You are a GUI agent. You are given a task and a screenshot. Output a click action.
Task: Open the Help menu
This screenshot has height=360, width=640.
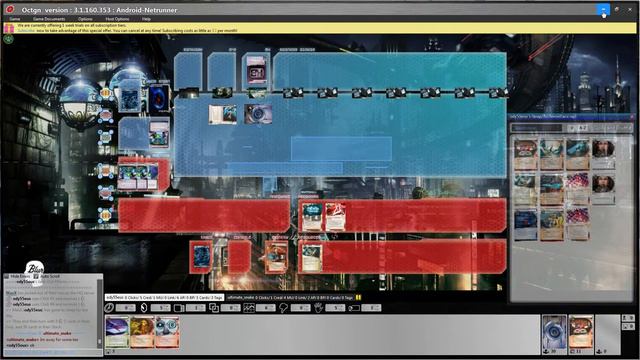tap(146, 19)
